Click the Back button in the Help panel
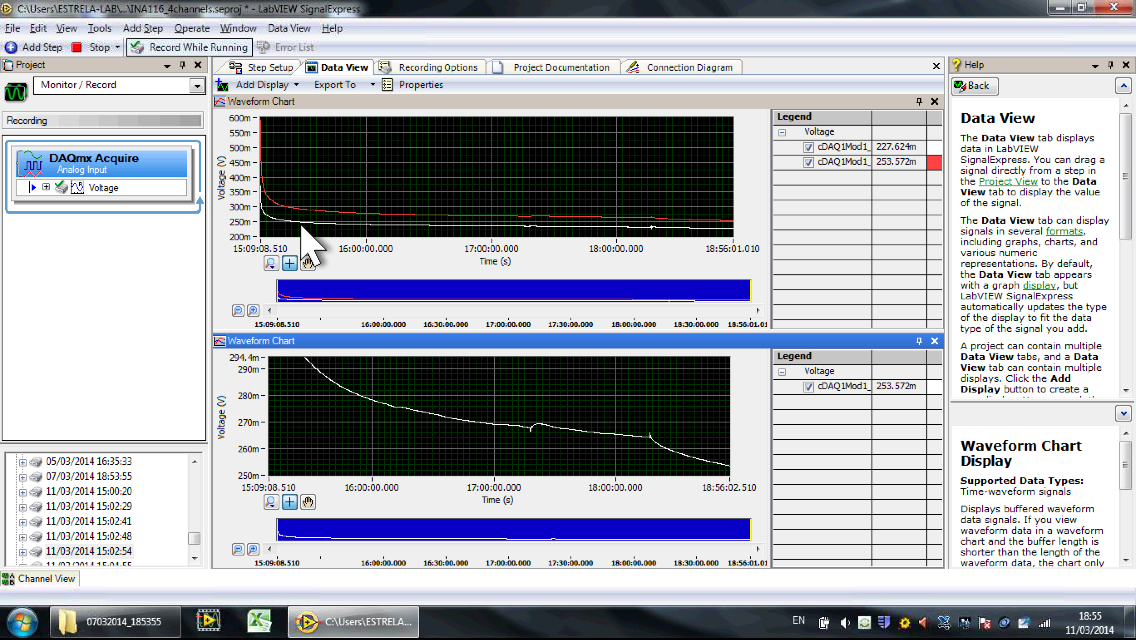 [x=974, y=85]
